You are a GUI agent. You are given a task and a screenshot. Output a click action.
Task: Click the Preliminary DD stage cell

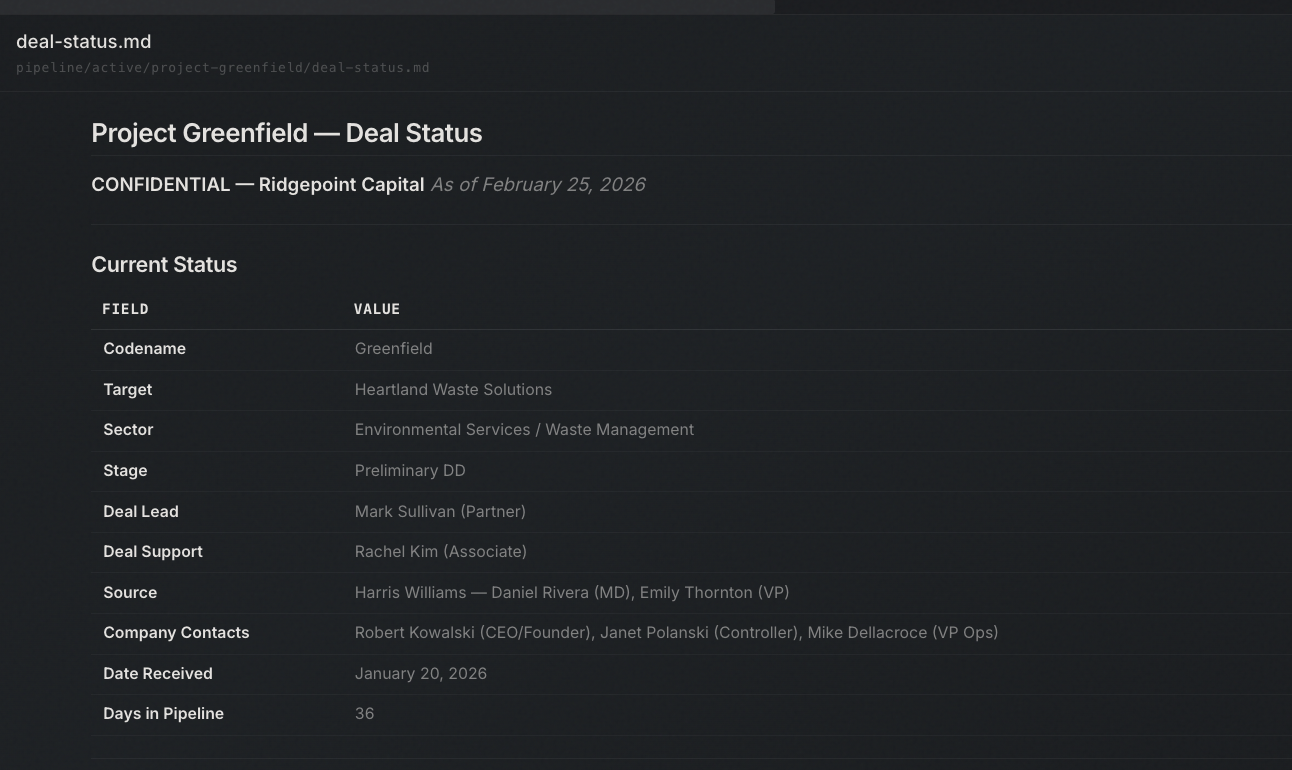pos(410,470)
